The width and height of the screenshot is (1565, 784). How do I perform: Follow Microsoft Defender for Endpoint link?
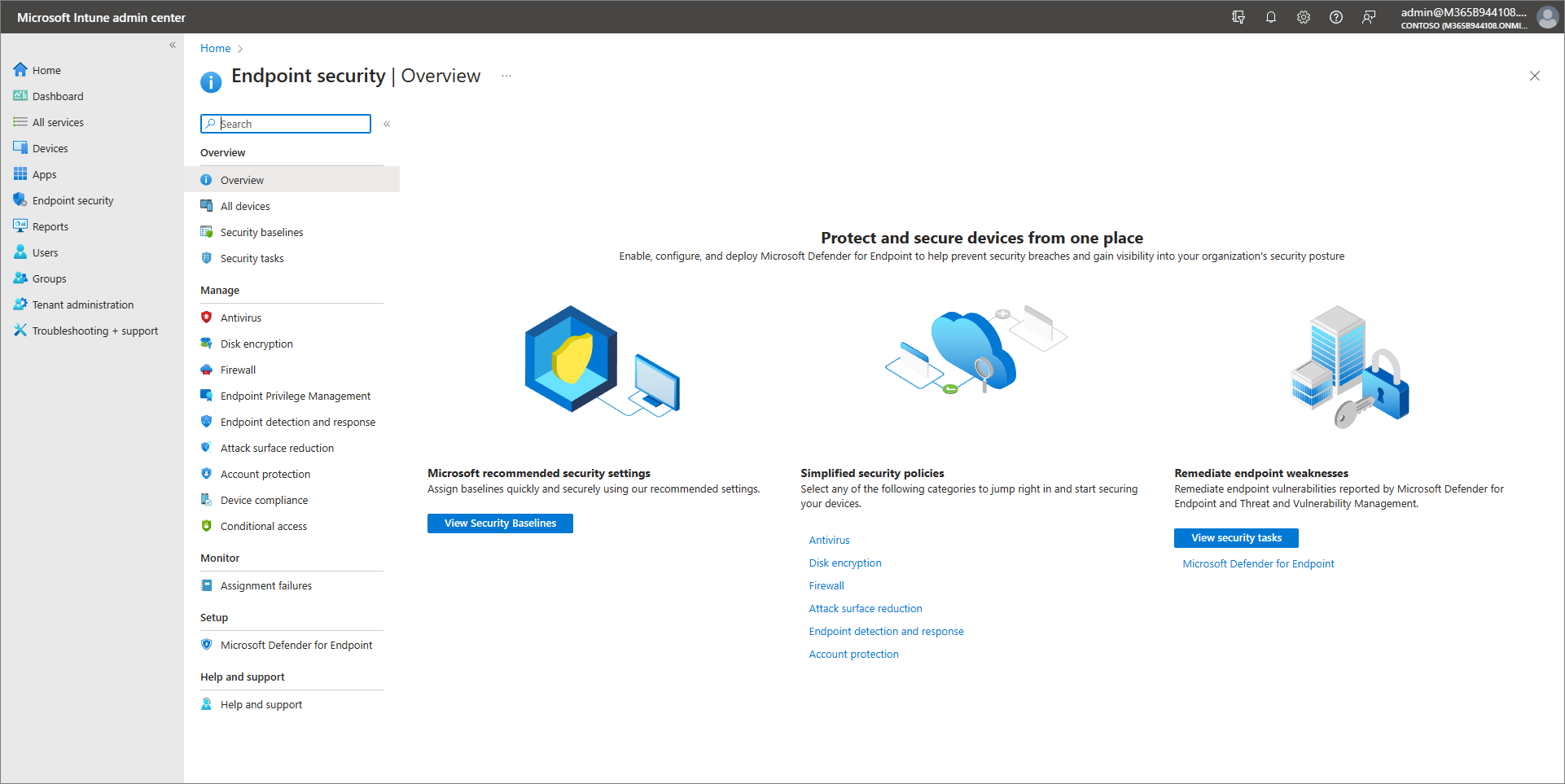click(1258, 563)
